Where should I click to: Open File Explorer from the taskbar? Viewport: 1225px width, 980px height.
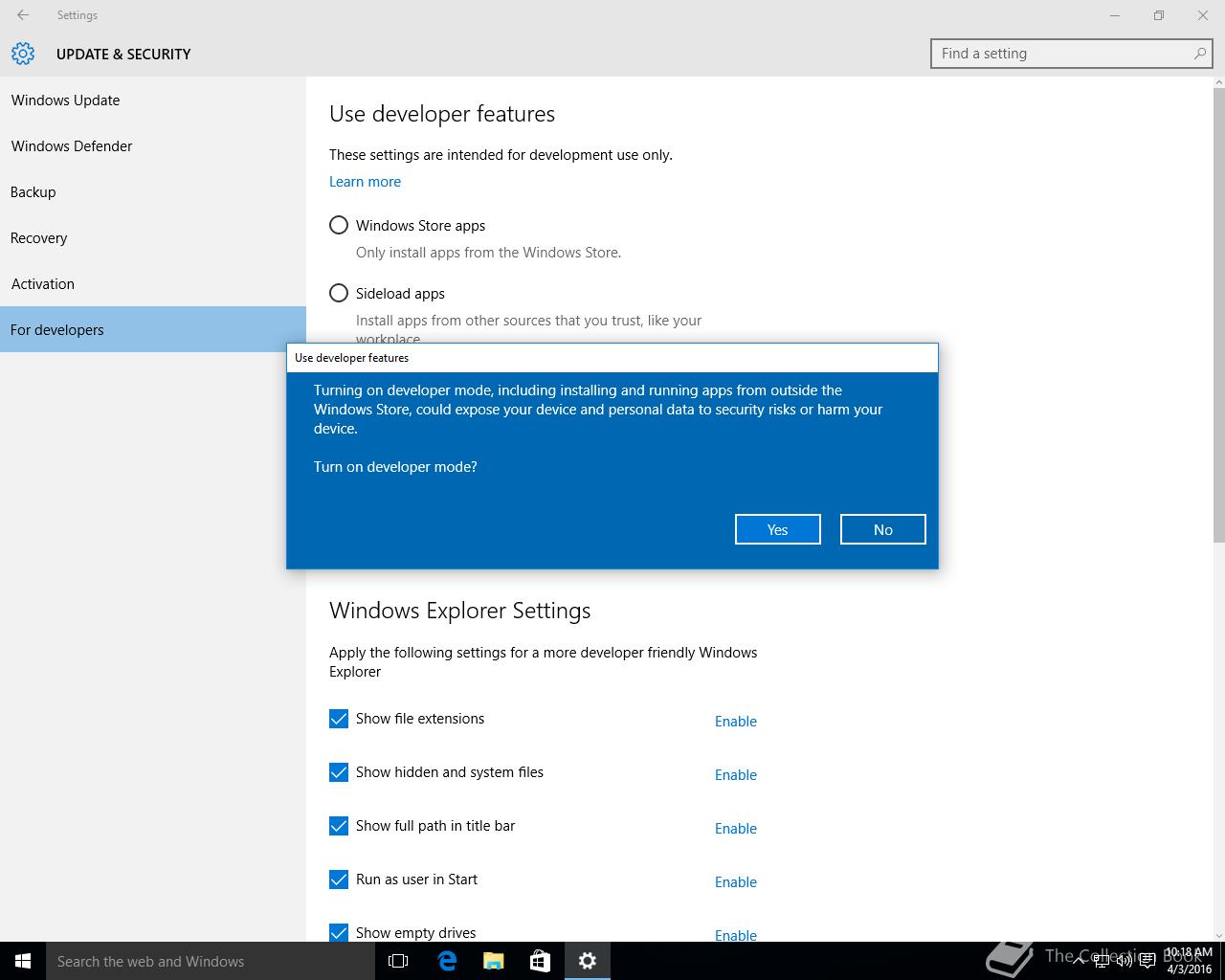pyautogui.click(x=493, y=961)
